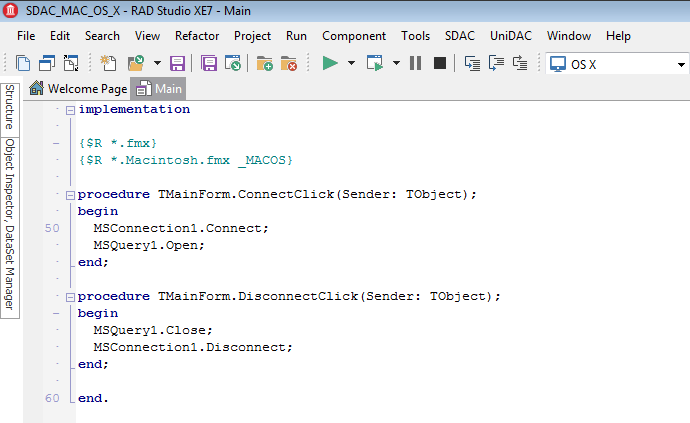Click the New file sparkle icon
Image resolution: width=690 pixels, height=423 pixels.
108,63
